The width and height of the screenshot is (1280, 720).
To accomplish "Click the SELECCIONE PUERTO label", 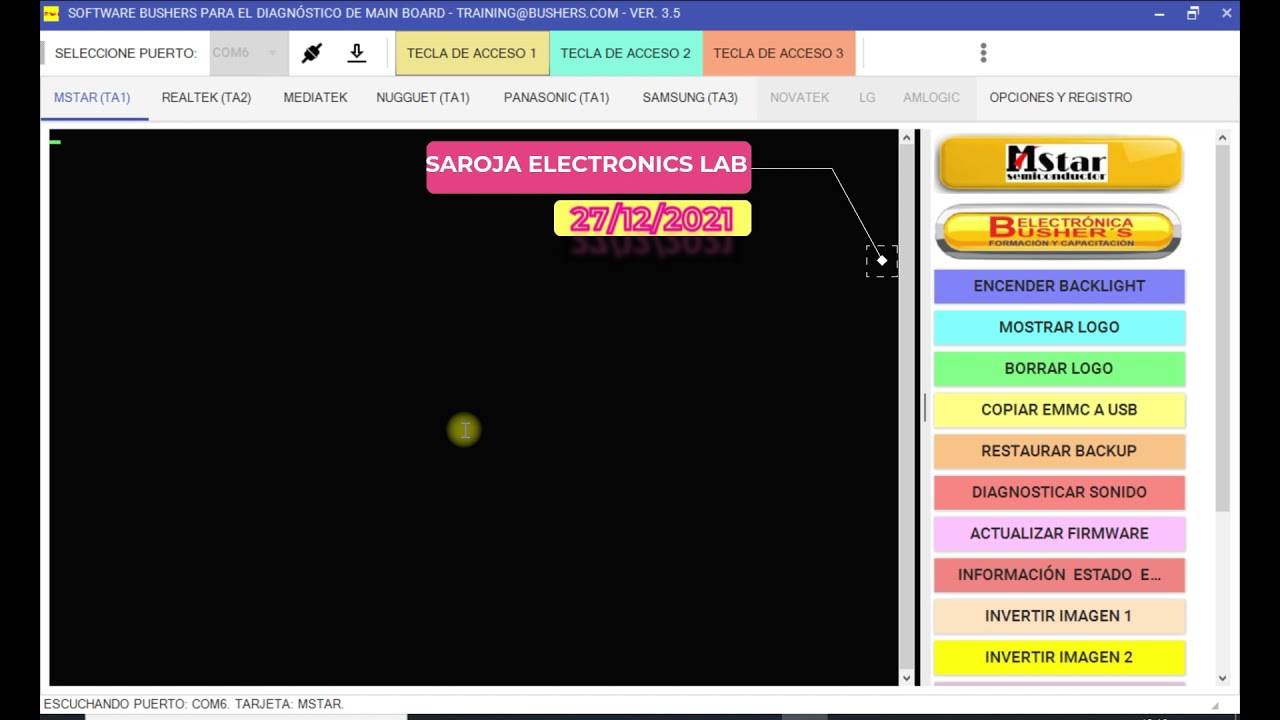I will [126, 53].
